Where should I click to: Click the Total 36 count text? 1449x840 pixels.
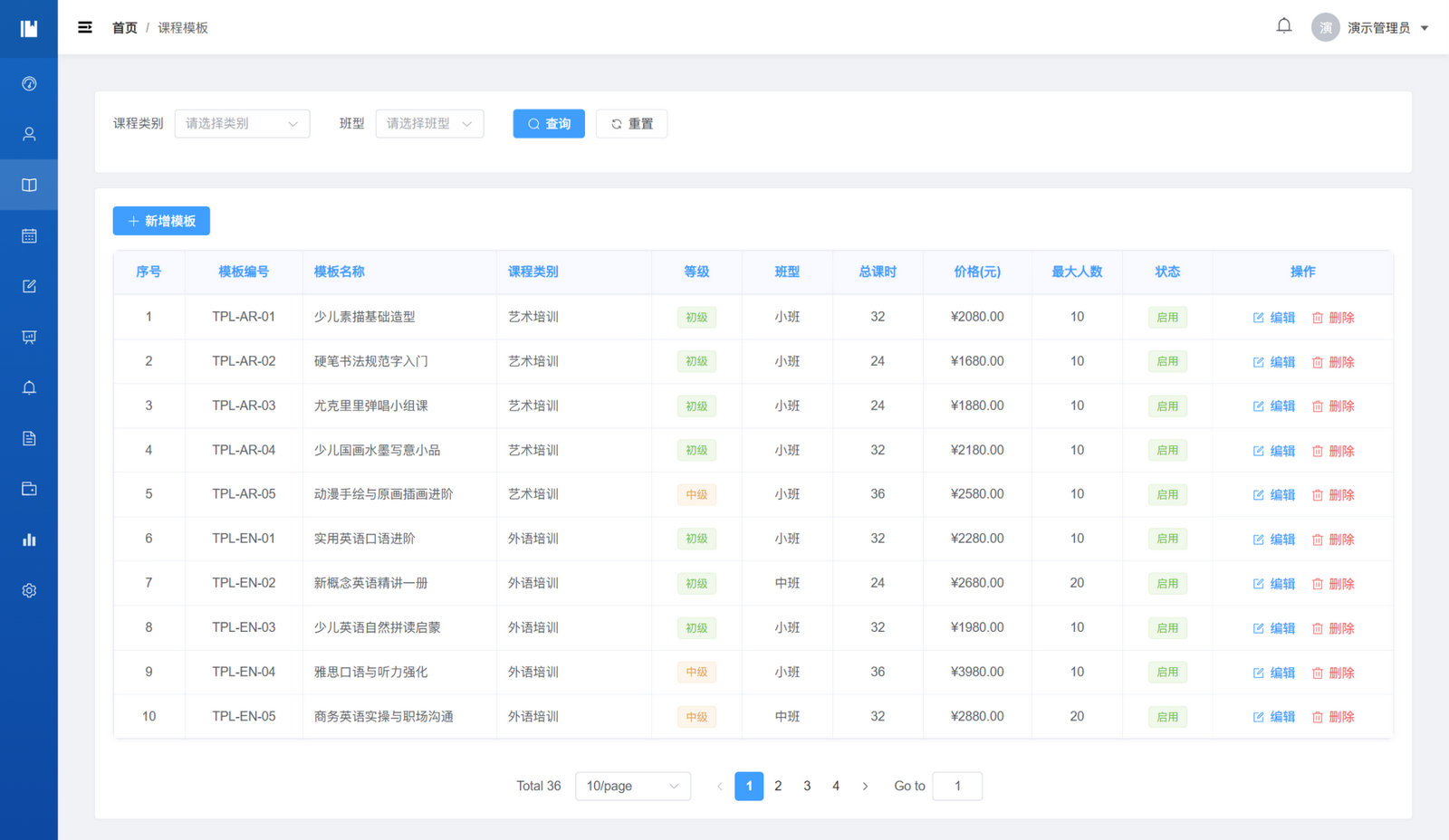[x=539, y=786]
